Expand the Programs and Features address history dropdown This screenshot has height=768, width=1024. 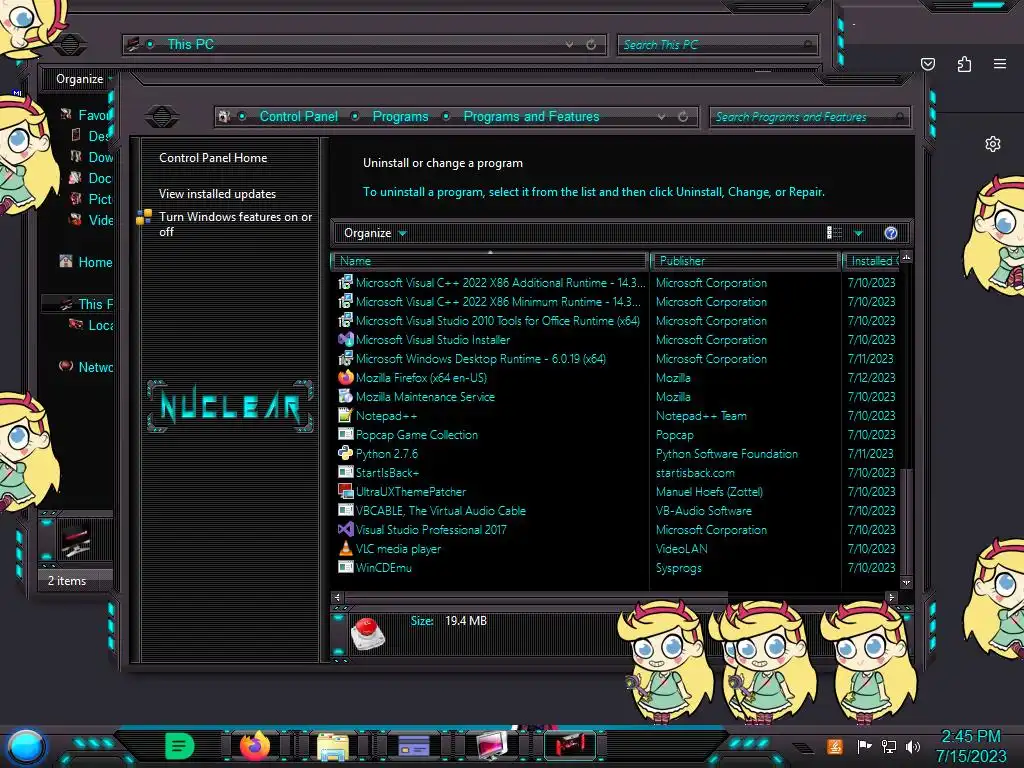(661, 117)
